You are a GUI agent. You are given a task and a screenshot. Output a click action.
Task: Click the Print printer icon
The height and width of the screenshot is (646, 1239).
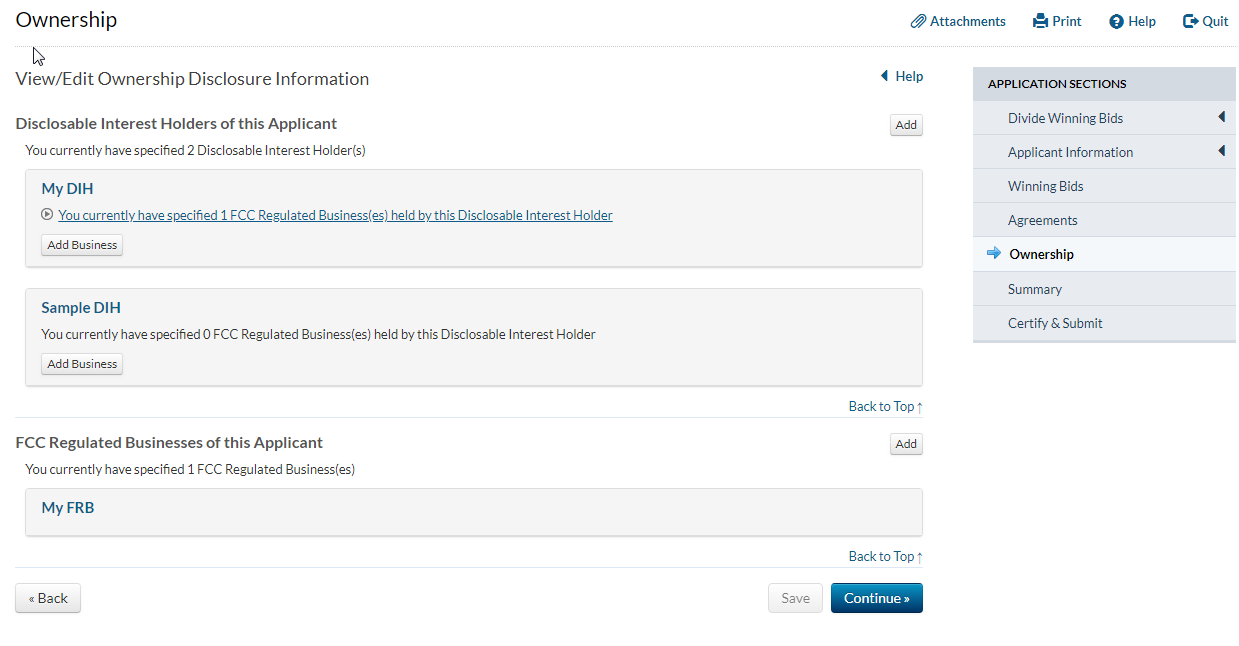(x=1040, y=21)
